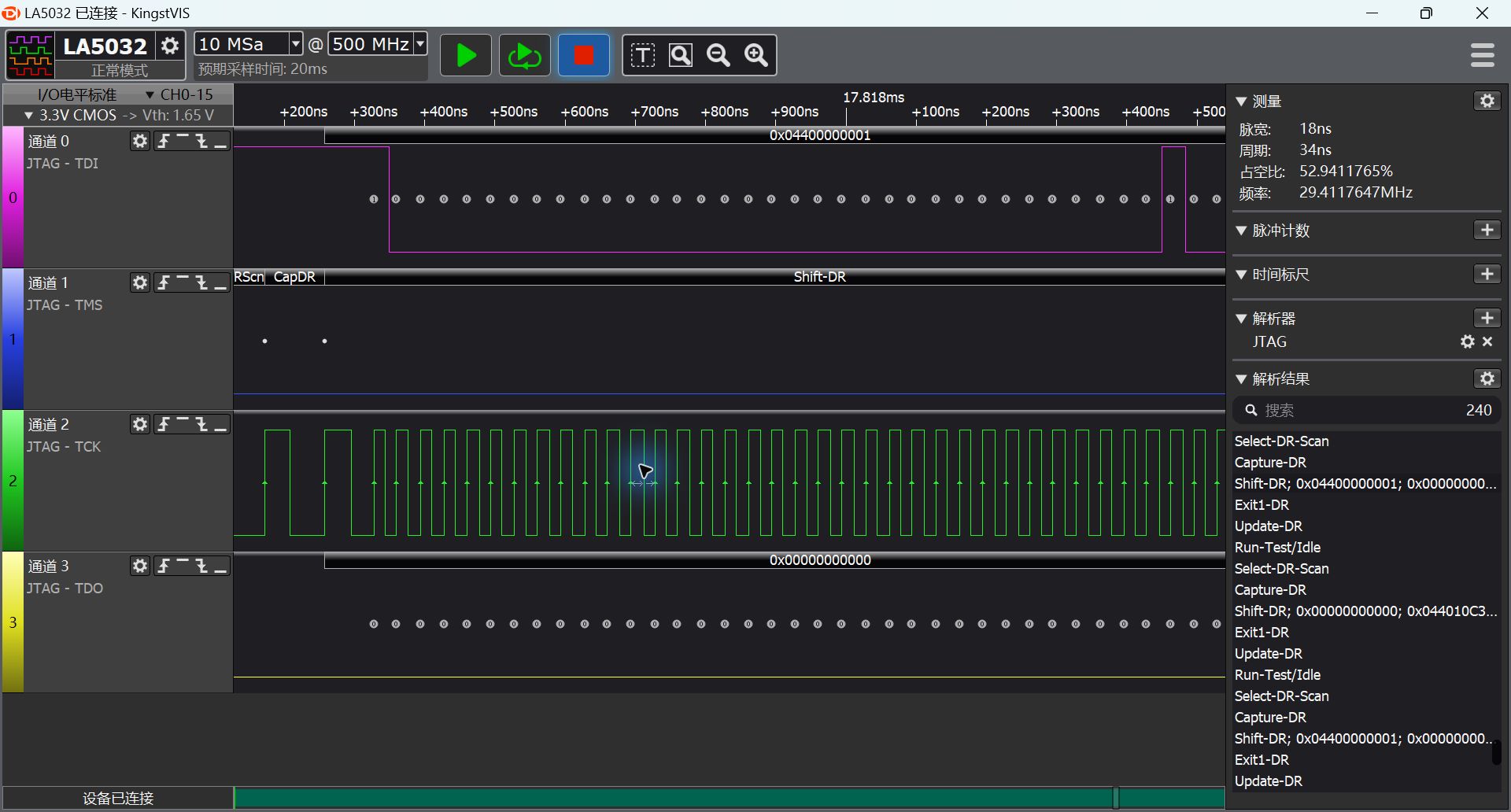This screenshot has height=812, width=1511.
Task: Open measurement section settings gear
Action: (x=1487, y=101)
